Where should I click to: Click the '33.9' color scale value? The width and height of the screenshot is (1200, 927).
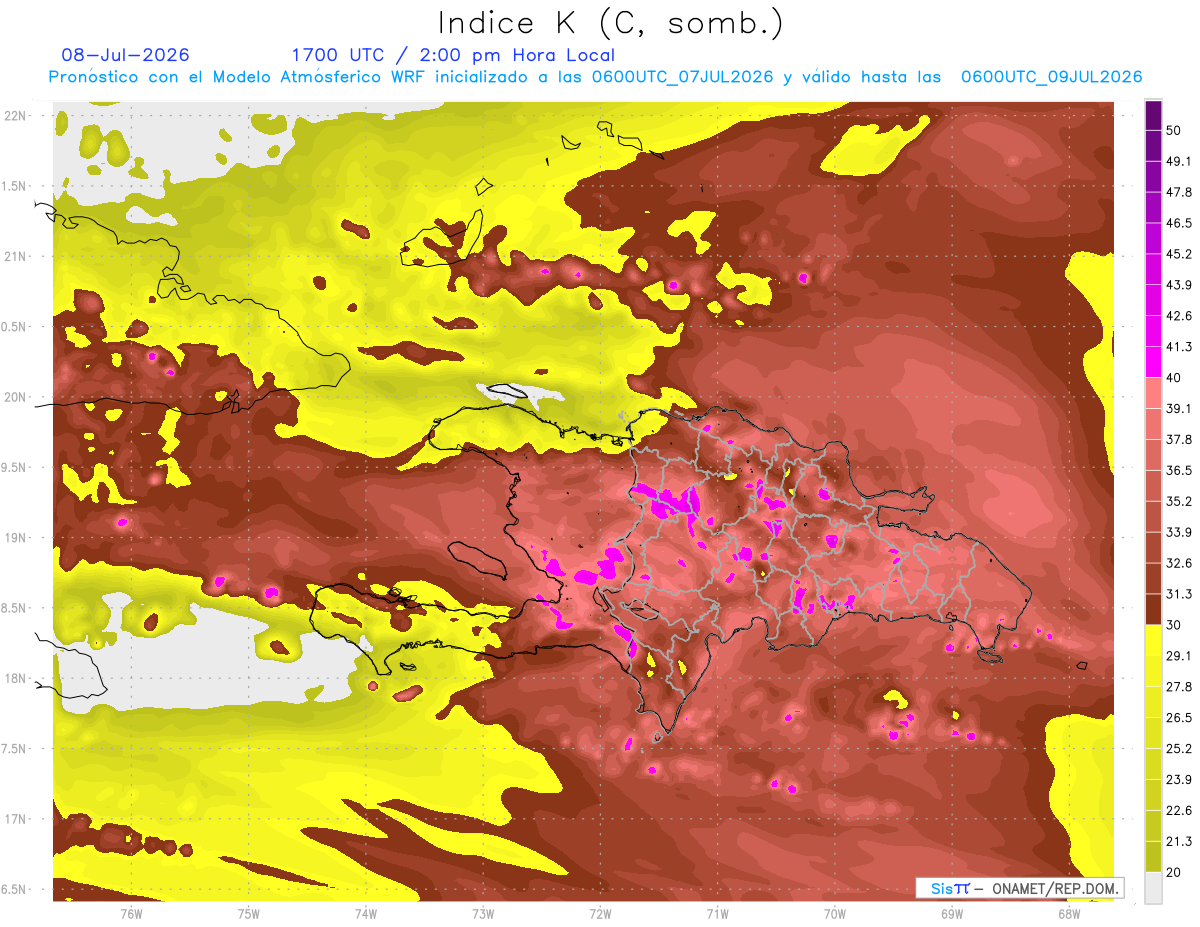coord(1178,532)
